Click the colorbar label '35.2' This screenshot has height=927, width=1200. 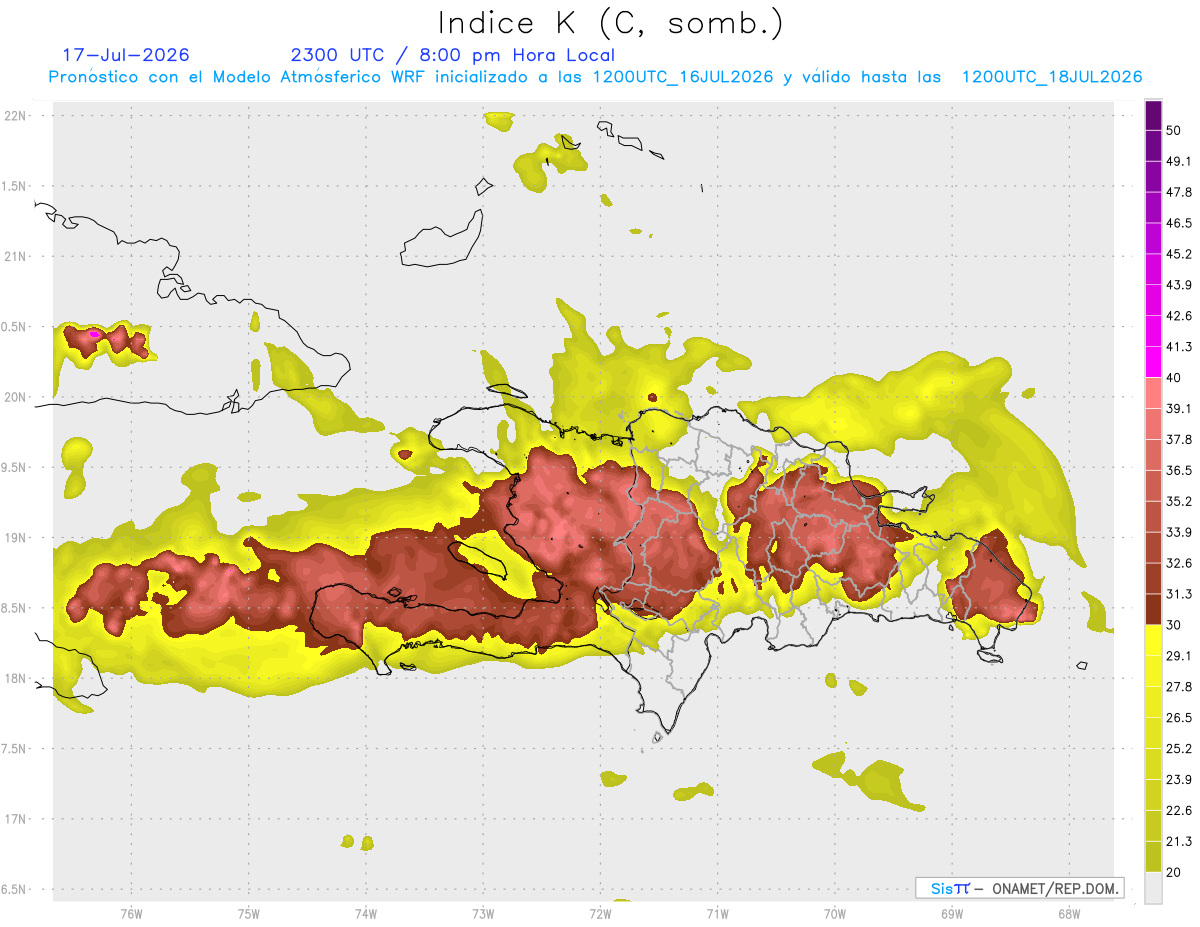[1179, 501]
